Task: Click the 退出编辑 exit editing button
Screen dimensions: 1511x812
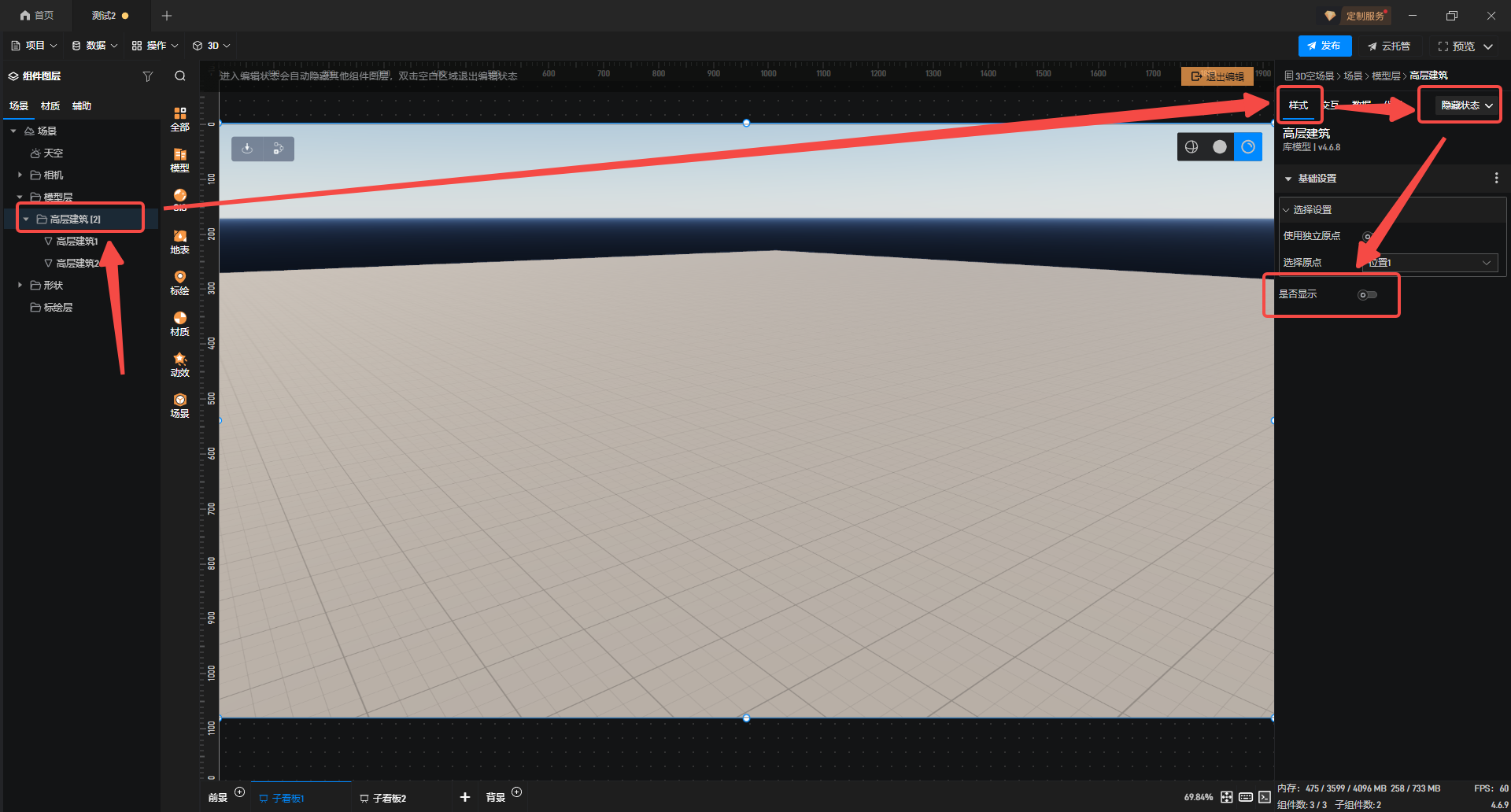Action: pyautogui.click(x=1217, y=76)
